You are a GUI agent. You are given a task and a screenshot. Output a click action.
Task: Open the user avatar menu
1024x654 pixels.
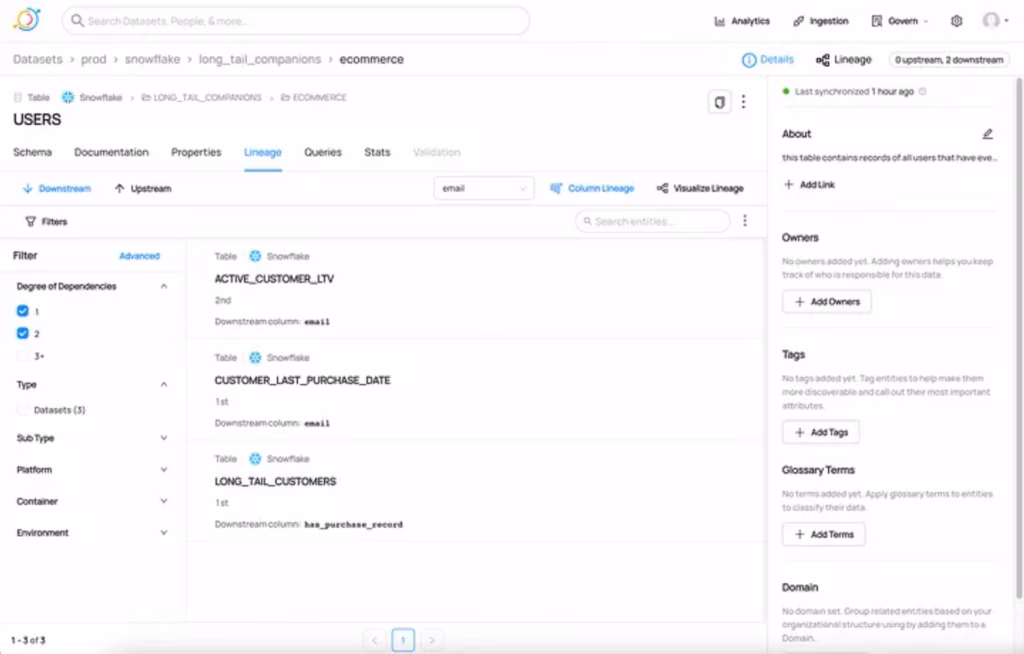990,20
